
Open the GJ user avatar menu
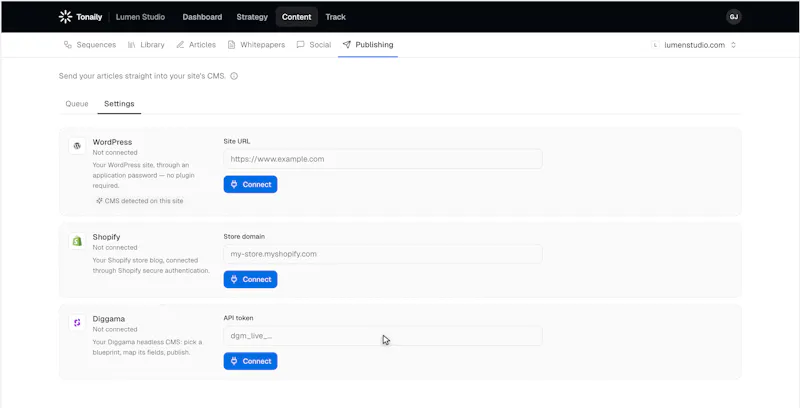coord(733,17)
